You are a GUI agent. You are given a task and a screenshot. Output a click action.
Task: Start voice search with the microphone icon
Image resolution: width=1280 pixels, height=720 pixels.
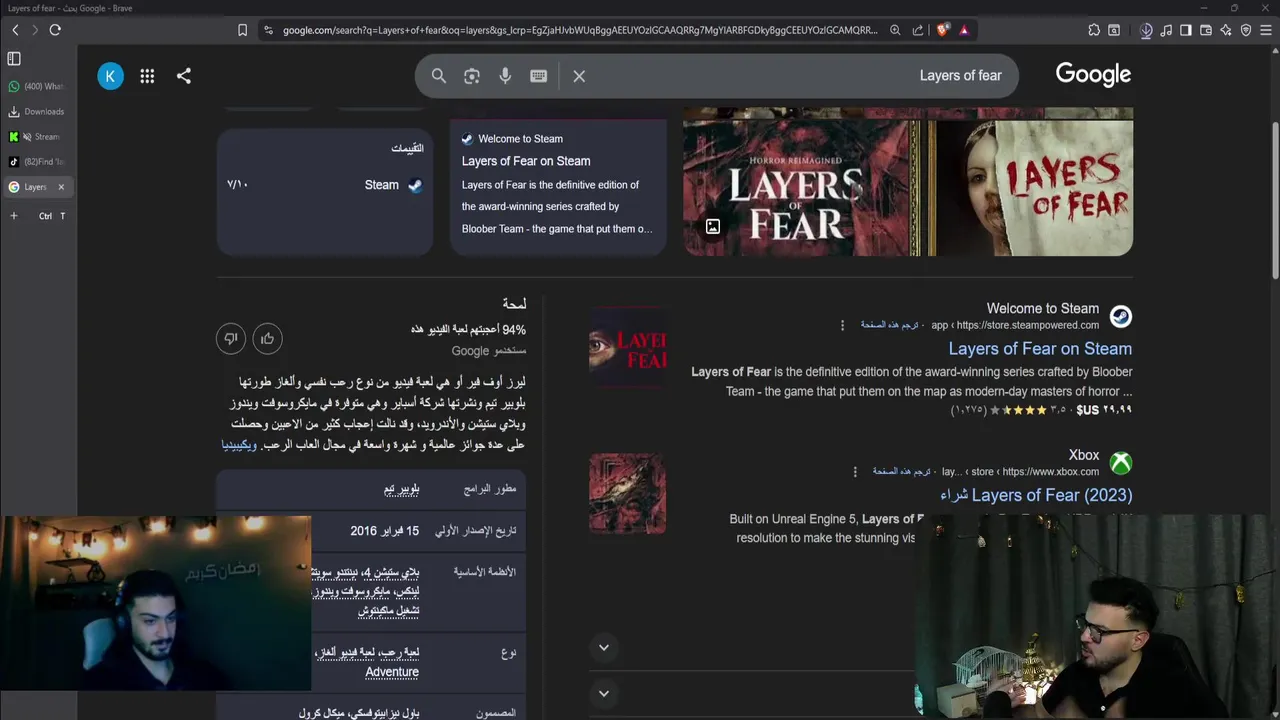(x=505, y=76)
